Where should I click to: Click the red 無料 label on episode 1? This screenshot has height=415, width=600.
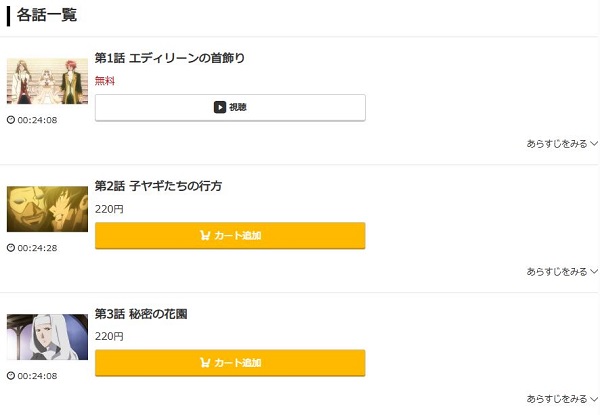(x=105, y=81)
